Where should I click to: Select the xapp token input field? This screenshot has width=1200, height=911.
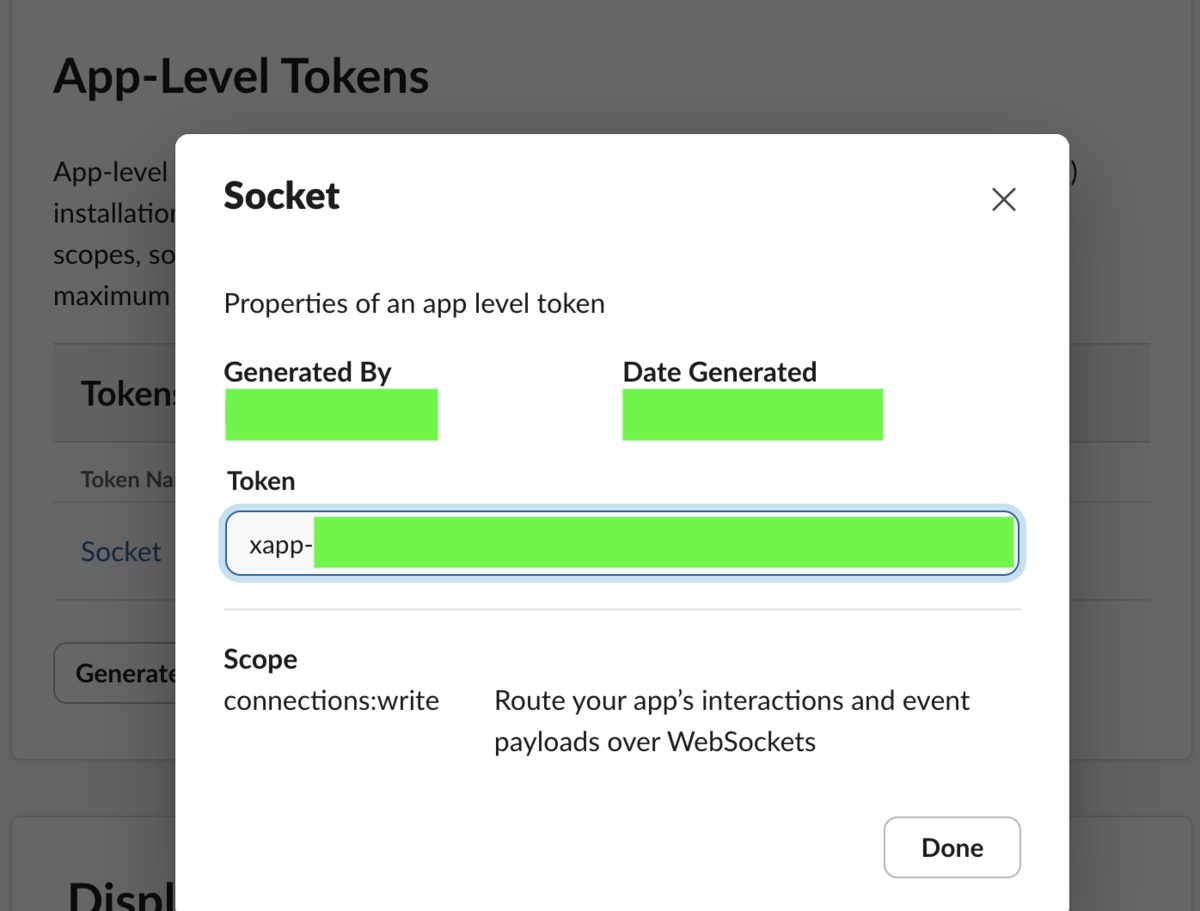660,543
